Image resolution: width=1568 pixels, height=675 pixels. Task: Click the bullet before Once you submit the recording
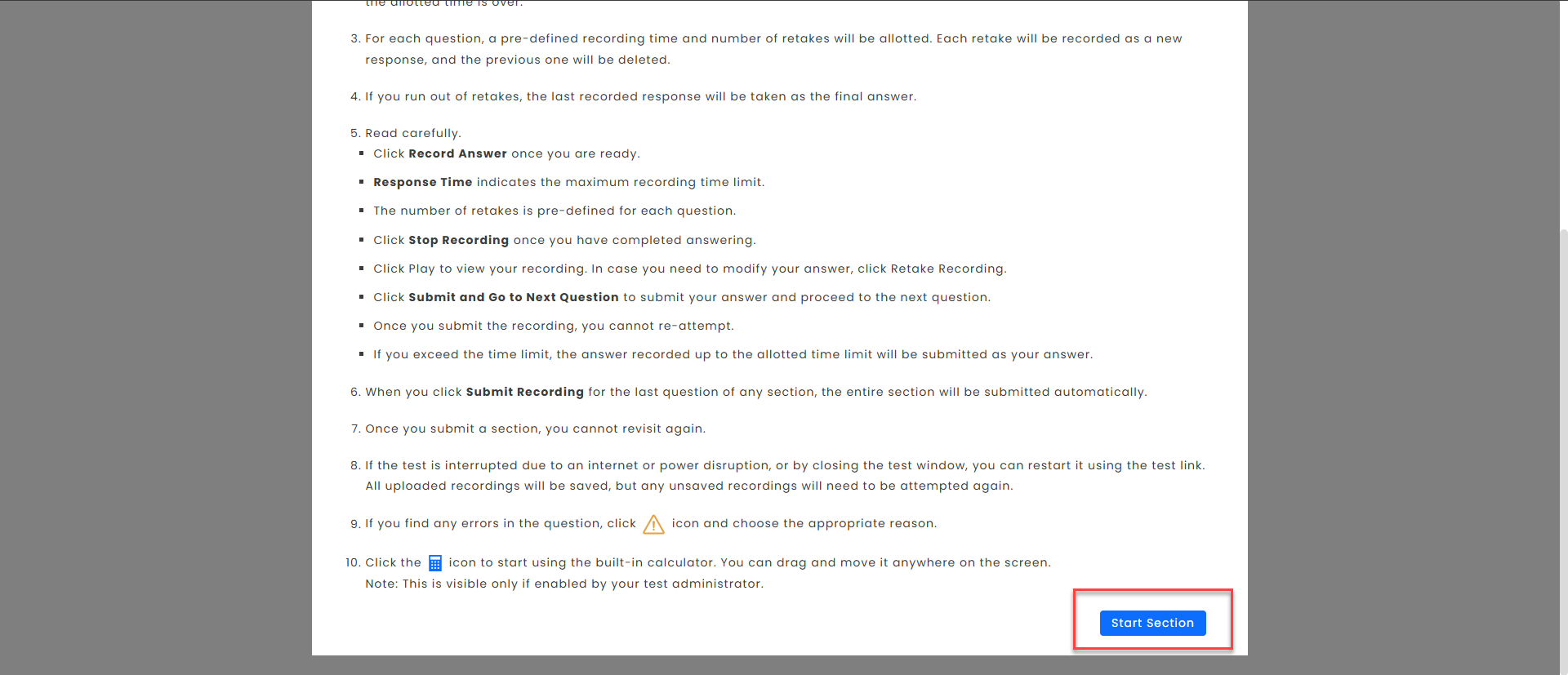[361, 326]
